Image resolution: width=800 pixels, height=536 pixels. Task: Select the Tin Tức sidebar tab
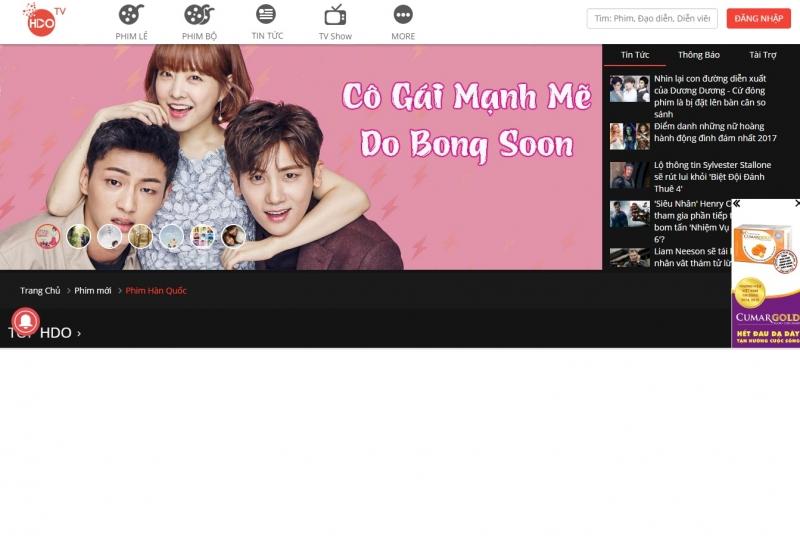[x=635, y=55]
